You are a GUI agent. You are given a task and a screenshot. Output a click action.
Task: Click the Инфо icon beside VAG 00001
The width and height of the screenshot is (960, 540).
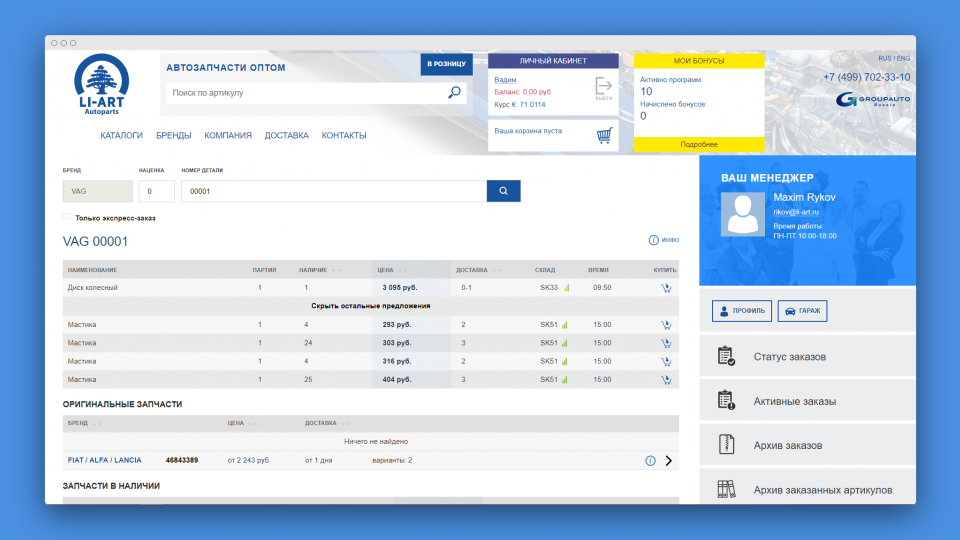click(x=654, y=241)
